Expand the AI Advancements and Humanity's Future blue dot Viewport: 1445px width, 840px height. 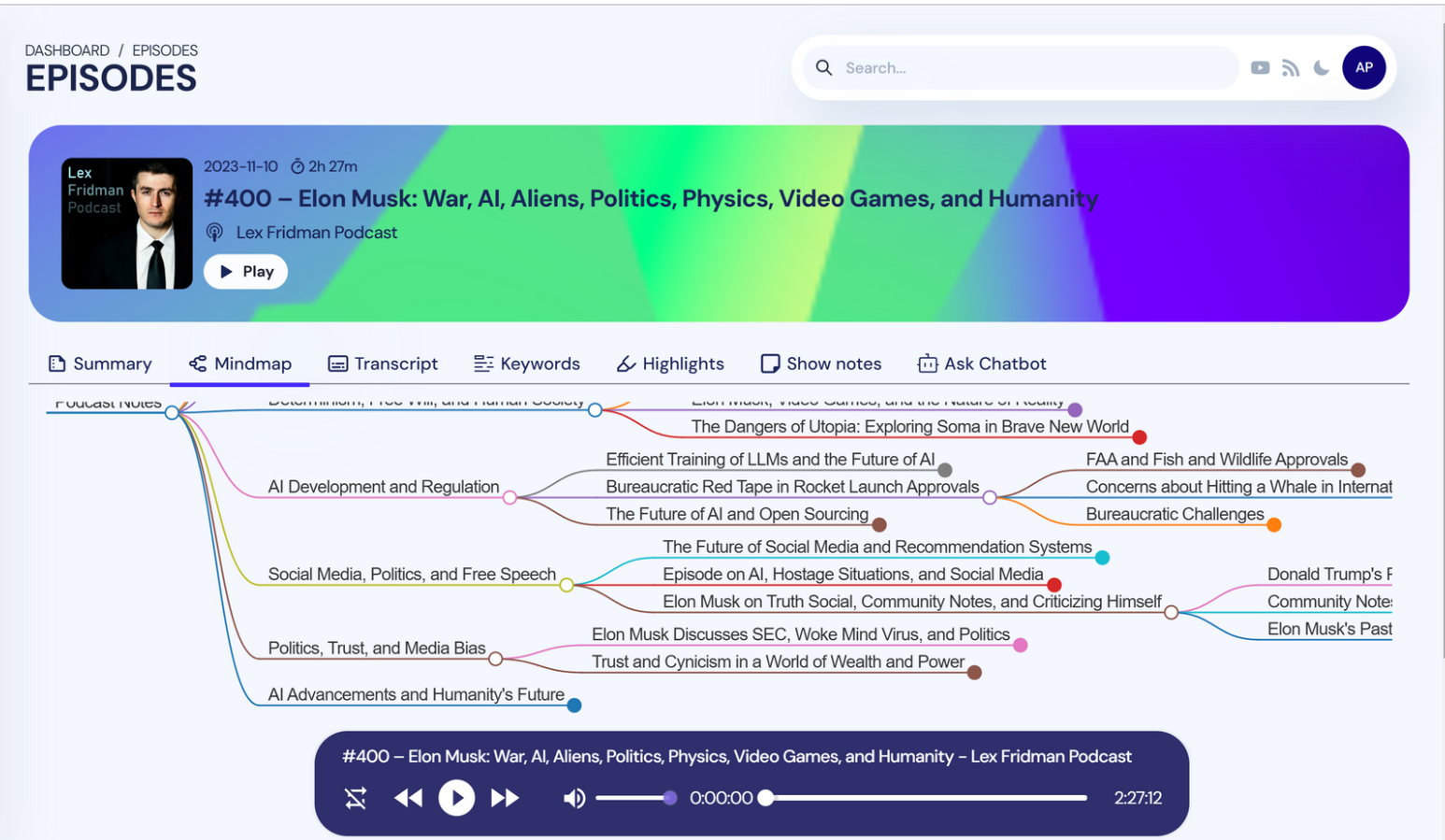[x=575, y=705]
